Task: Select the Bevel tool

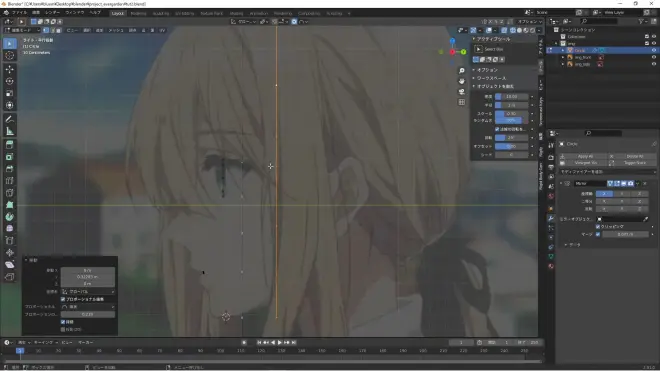Action: pos(10,169)
